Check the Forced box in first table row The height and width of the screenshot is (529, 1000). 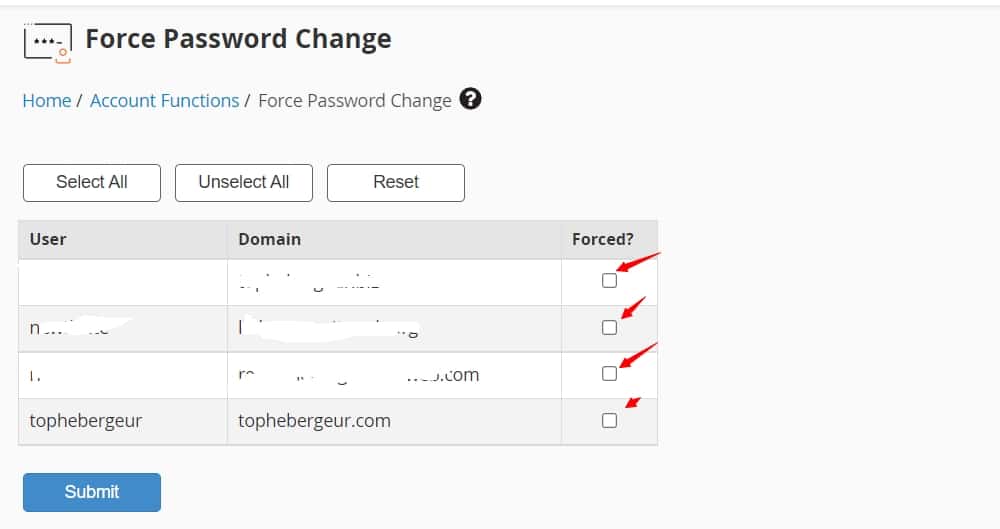pos(610,281)
